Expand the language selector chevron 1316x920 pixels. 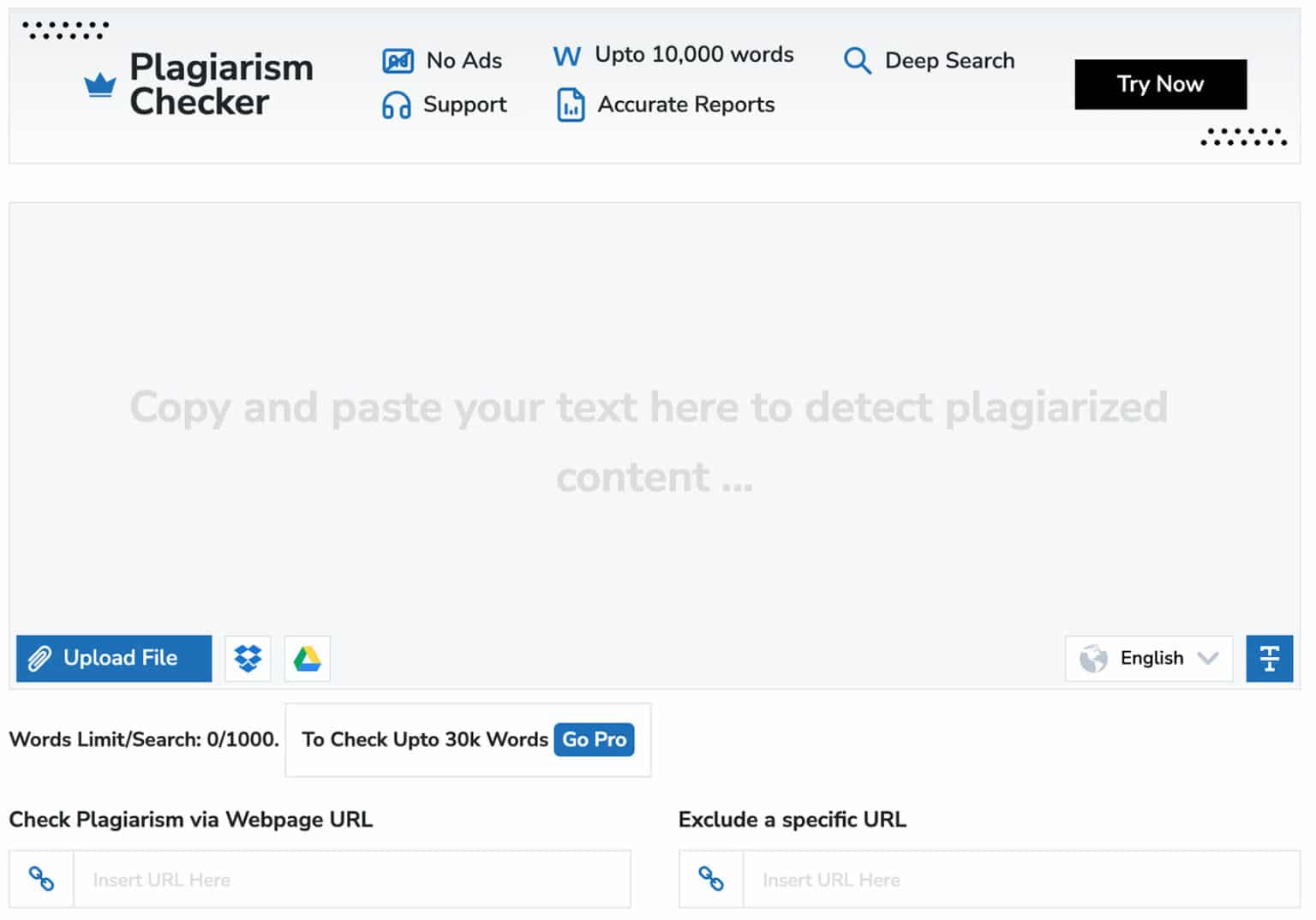pos(1210,659)
